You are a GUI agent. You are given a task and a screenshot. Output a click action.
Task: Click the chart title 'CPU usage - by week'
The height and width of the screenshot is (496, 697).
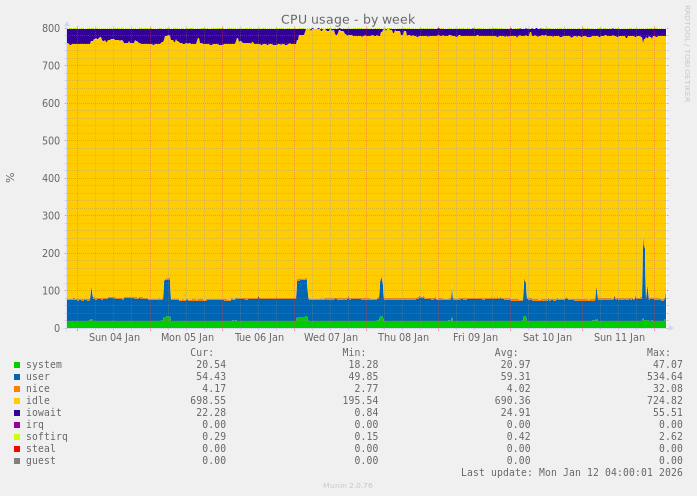[x=348, y=20]
